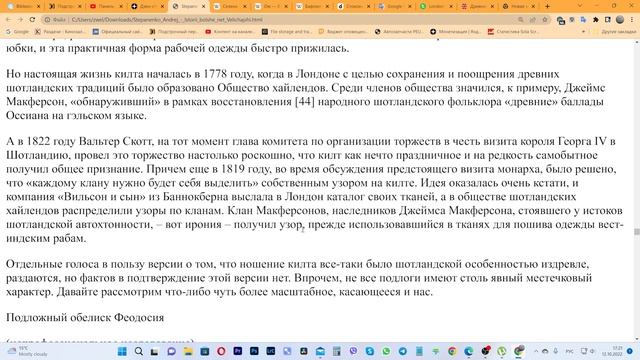
Task: Open Telegram from the taskbar
Action: click(403, 351)
